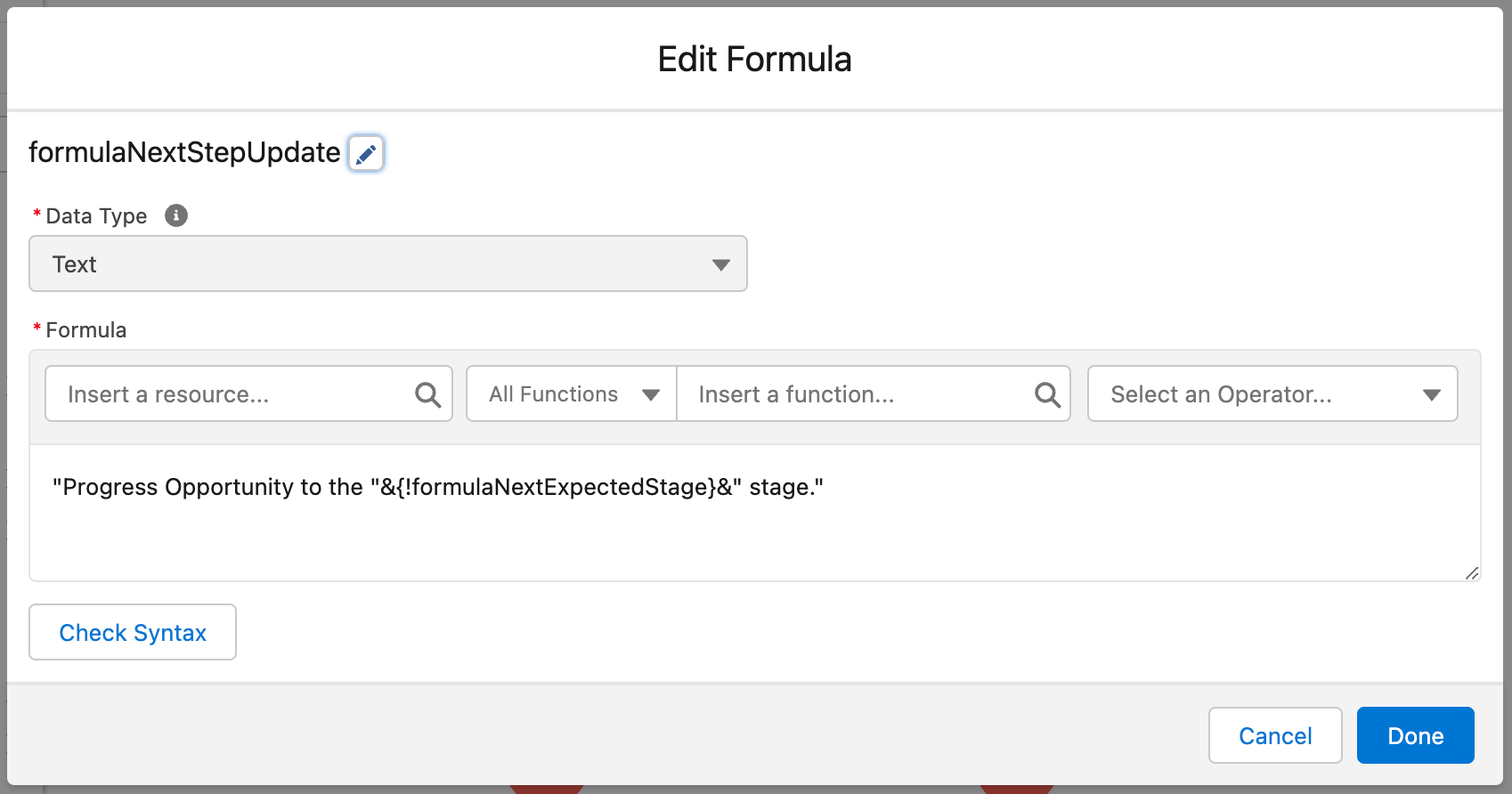Screen dimensions: 1512x794
Task: Expand the All Functions category dropdown
Action: [x=572, y=393]
